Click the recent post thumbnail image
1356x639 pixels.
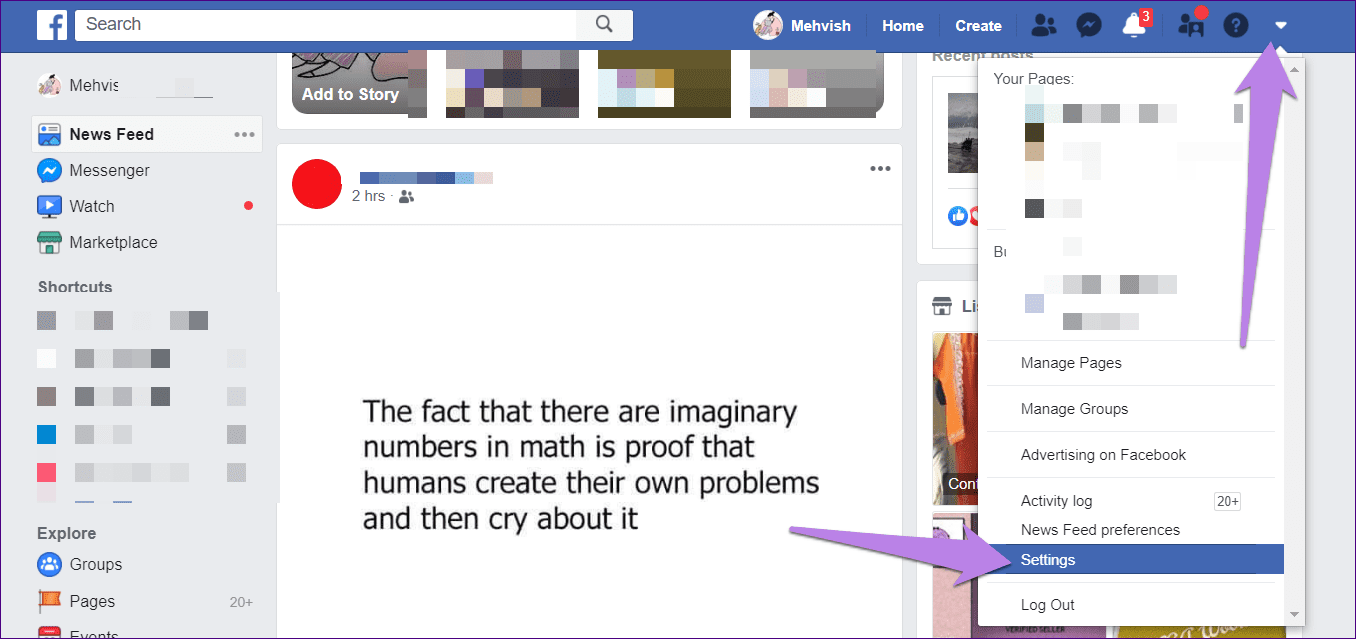click(x=962, y=134)
